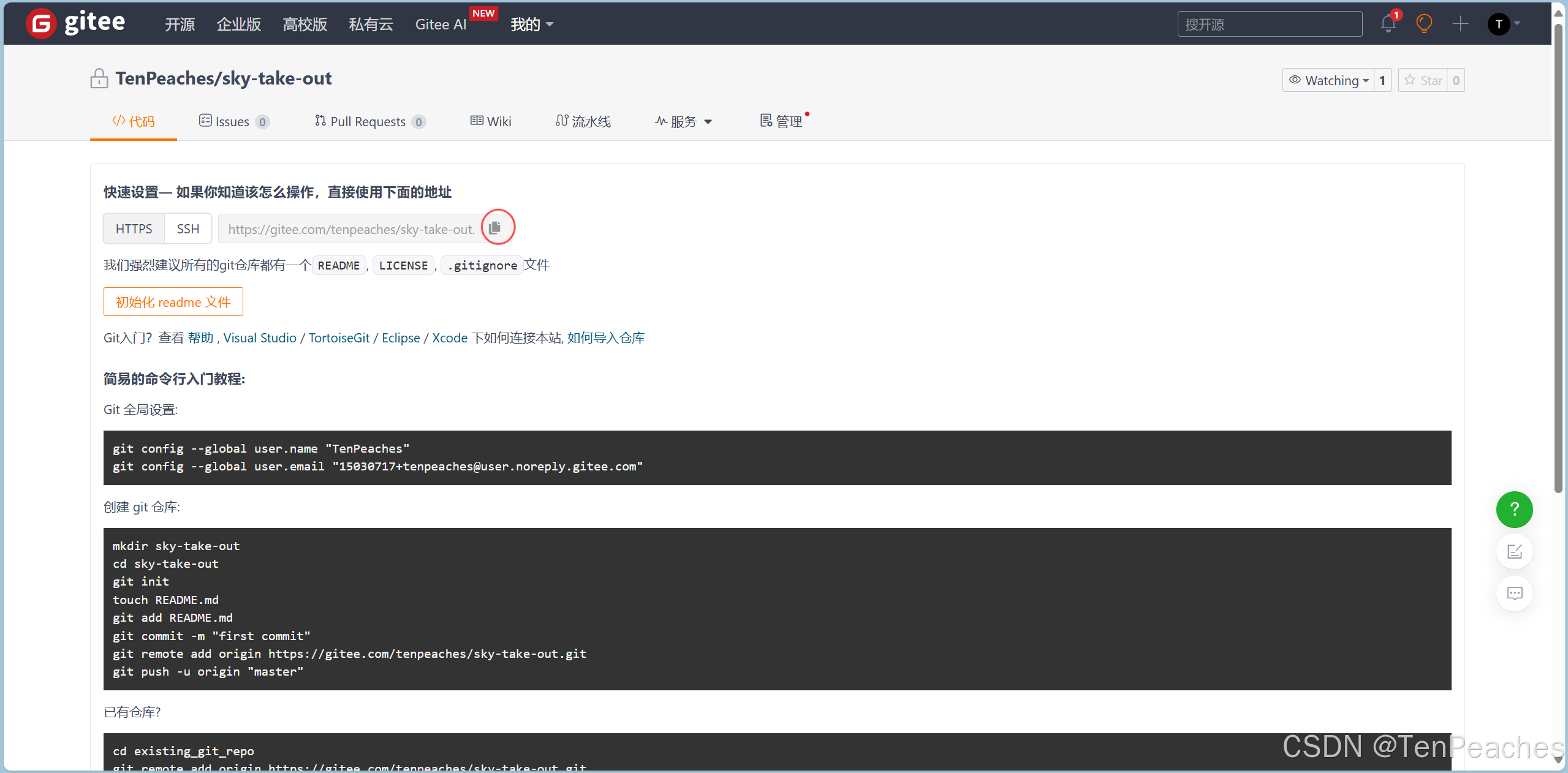The height and width of the screenshot is (773, 1568).
Task: Switch to SSH address option
Action: [187, 228]
